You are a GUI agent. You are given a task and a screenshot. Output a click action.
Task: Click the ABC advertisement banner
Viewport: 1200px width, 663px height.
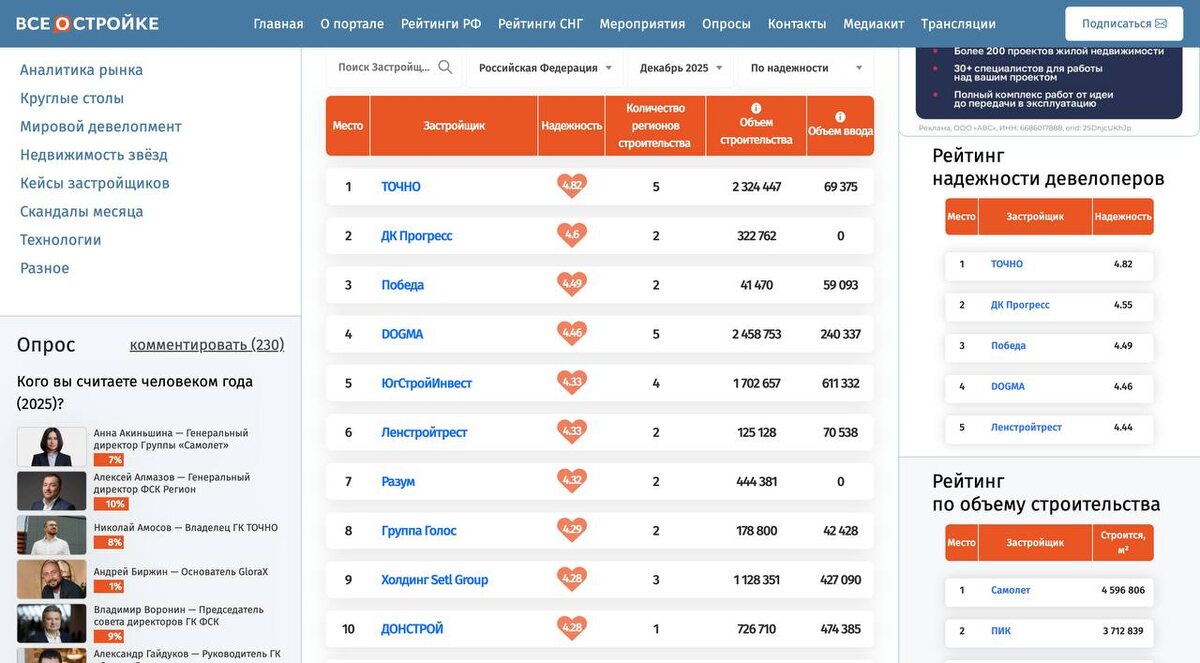point(1049,85)
